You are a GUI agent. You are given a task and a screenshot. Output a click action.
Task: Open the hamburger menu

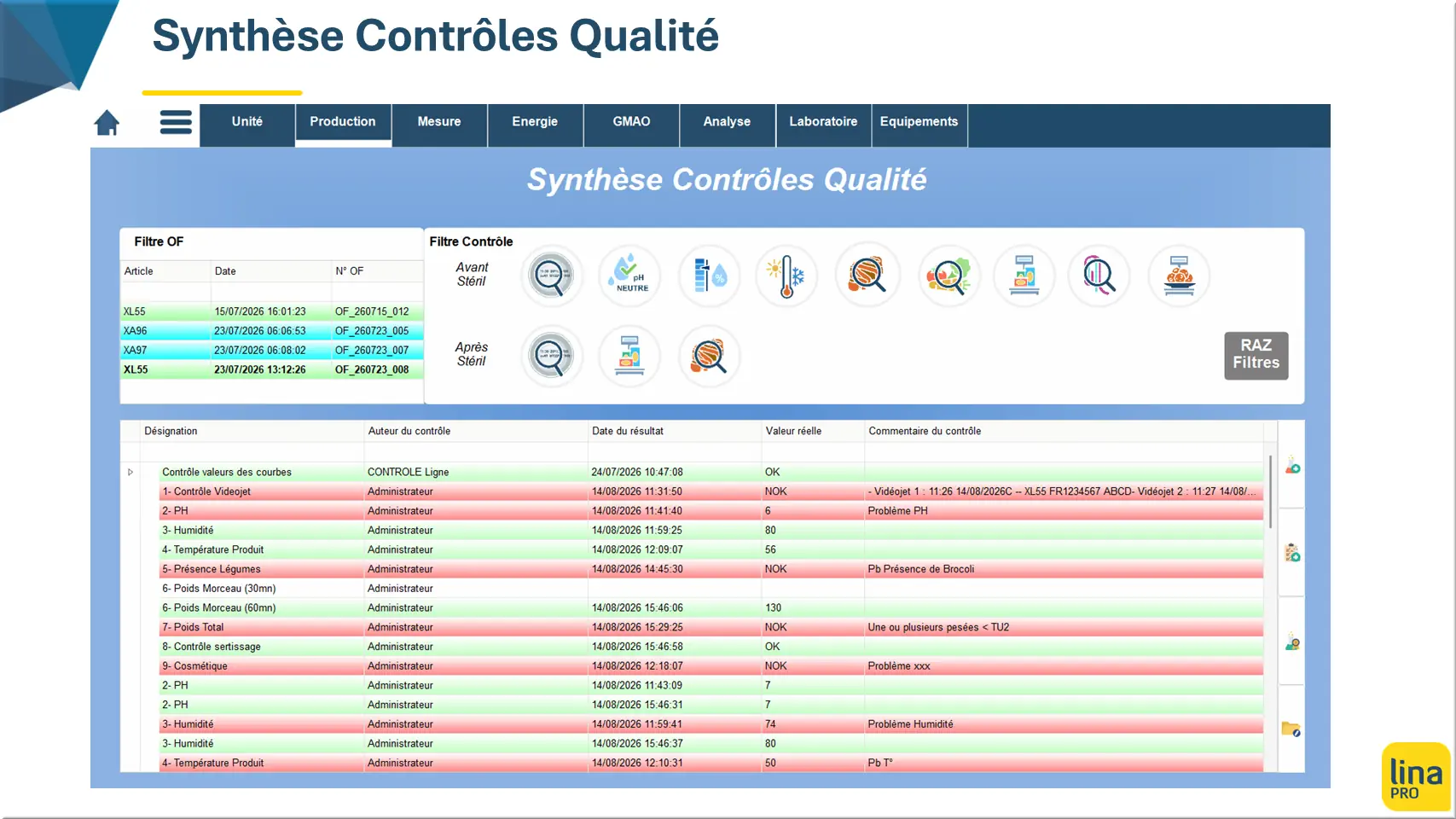(x=176, y=123)
